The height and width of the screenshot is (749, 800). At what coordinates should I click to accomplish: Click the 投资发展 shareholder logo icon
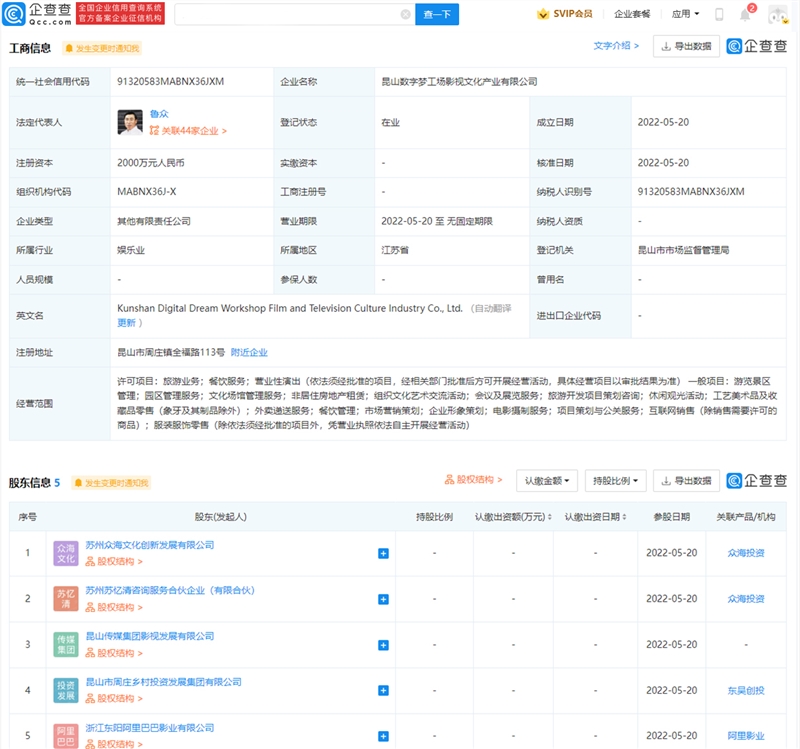(66, 690)
